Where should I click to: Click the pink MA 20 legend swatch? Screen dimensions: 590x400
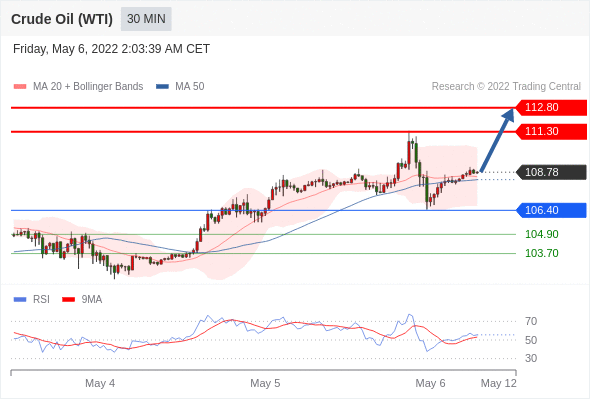20,87
